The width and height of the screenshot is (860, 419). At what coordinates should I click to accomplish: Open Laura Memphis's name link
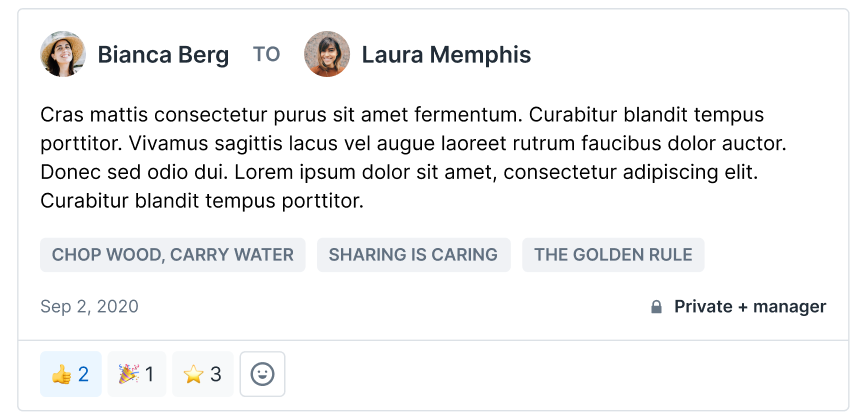pos(446,55)
